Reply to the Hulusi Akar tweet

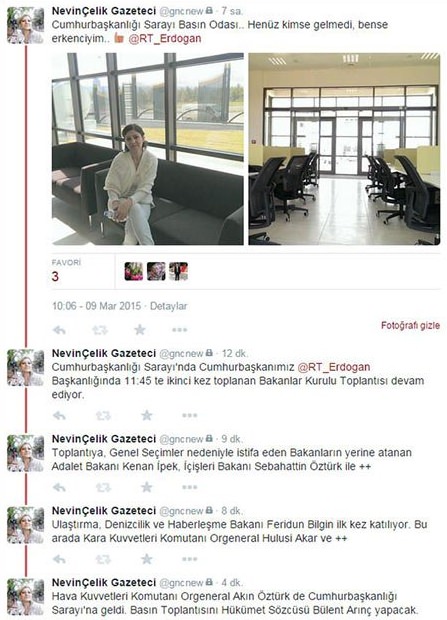[59, 559]
